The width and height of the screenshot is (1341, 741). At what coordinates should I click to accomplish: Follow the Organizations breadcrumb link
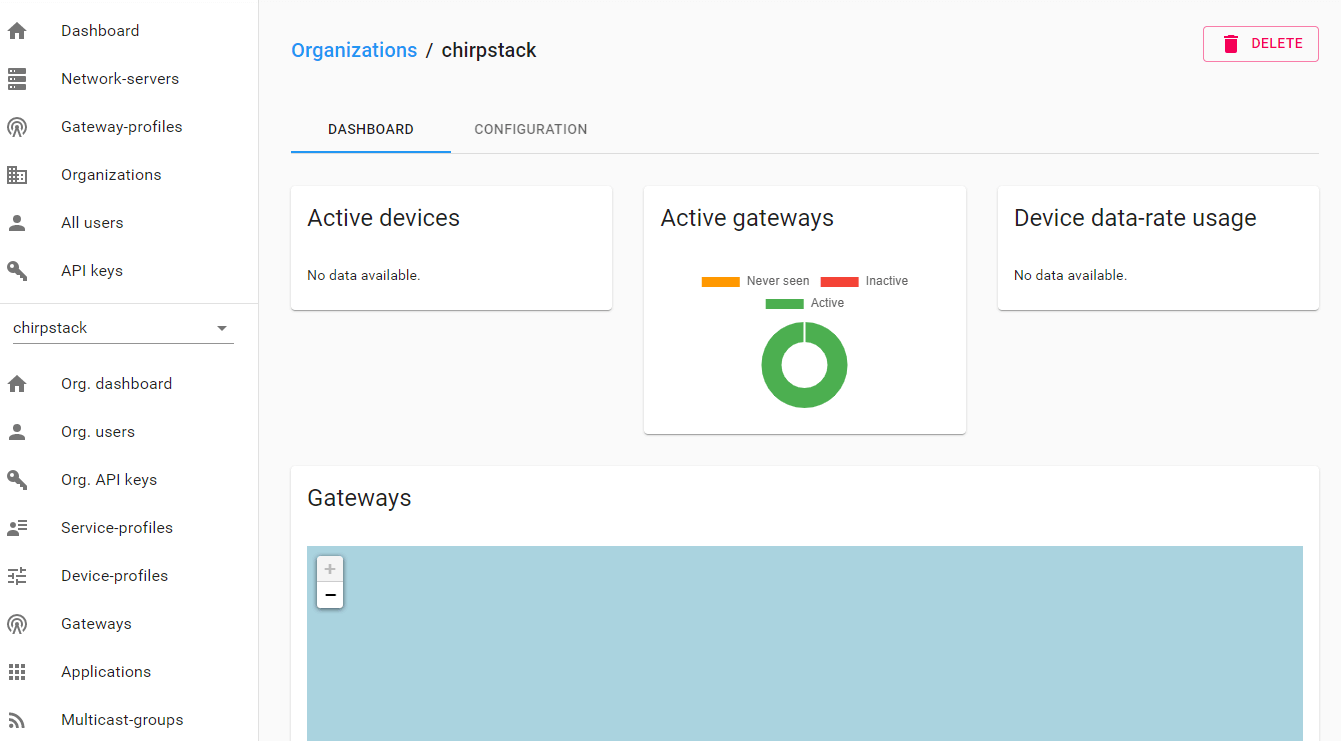tap(354, 50)
